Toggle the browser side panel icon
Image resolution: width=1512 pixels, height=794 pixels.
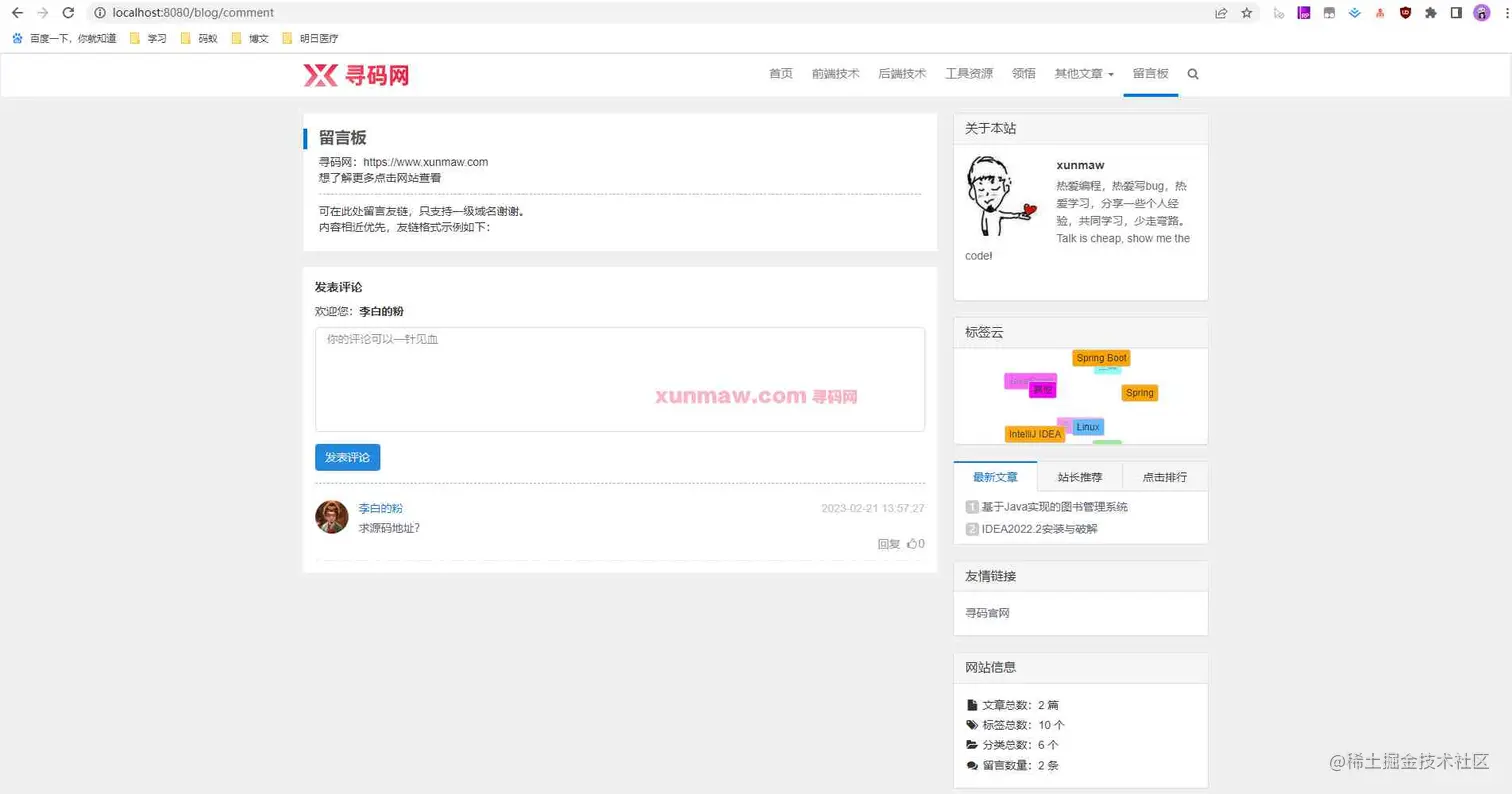click(x=1457, y=12)
